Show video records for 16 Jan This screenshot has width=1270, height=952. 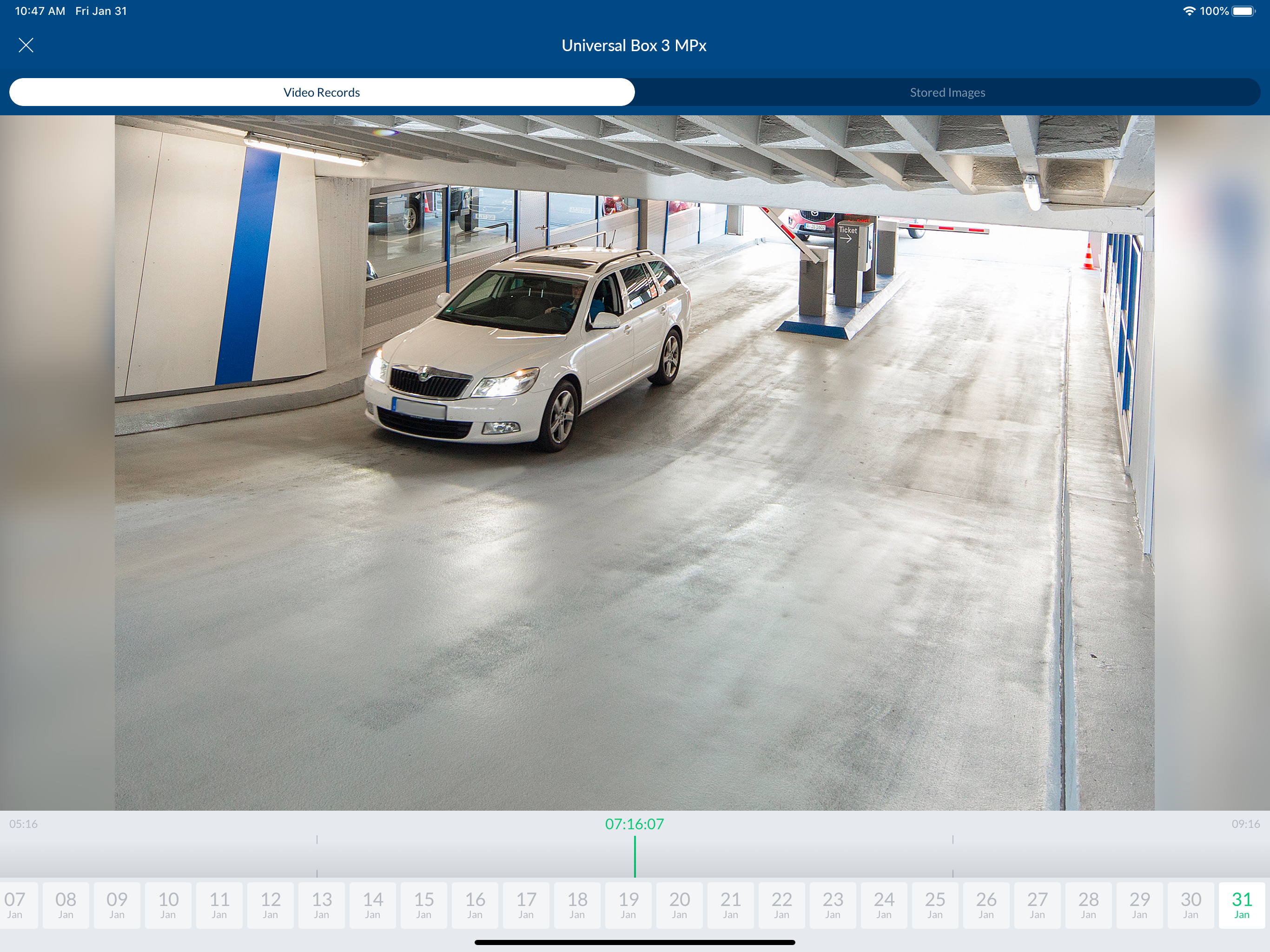pos(475,905)
